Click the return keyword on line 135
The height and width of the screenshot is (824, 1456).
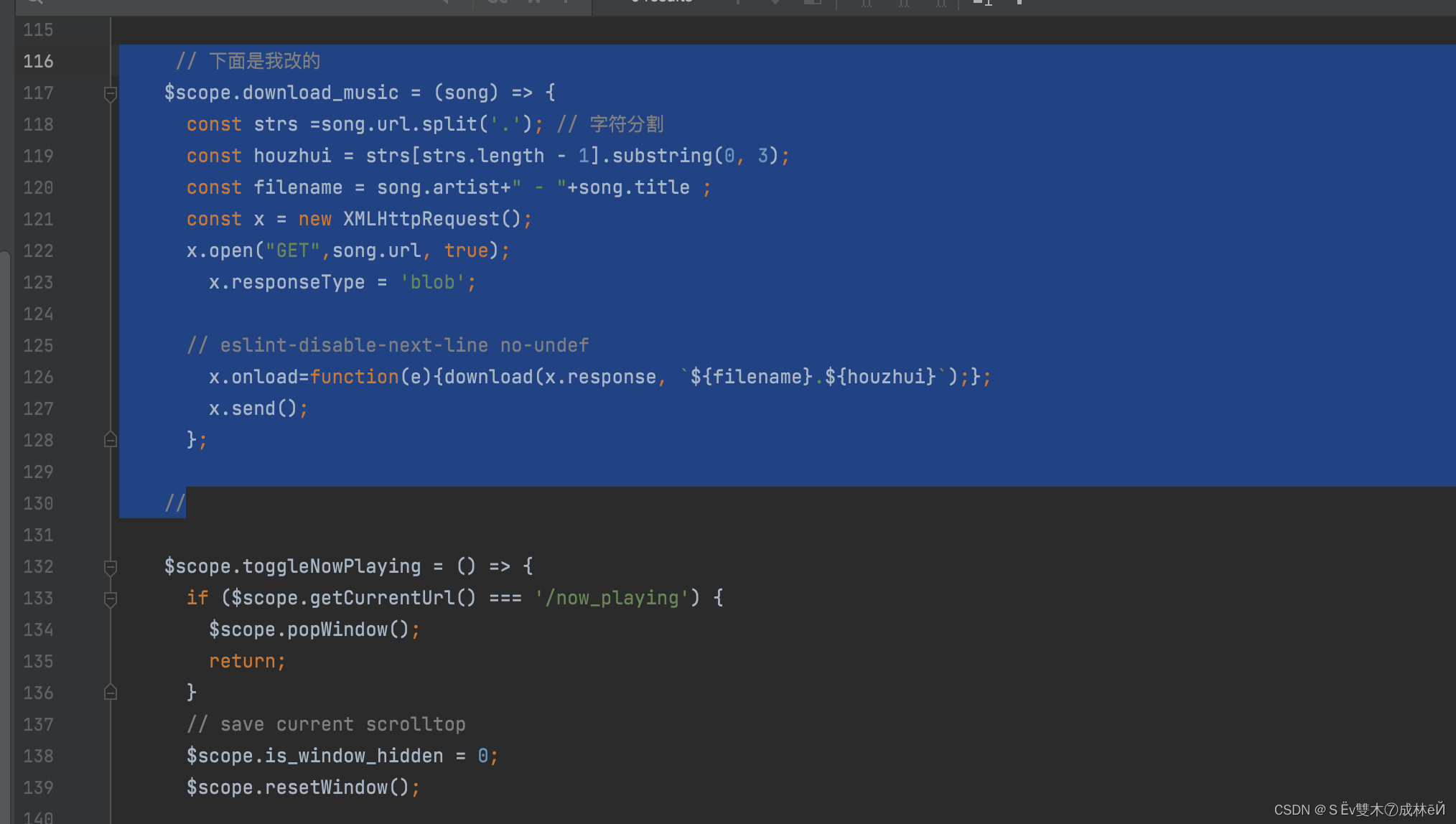coord(243,662)
